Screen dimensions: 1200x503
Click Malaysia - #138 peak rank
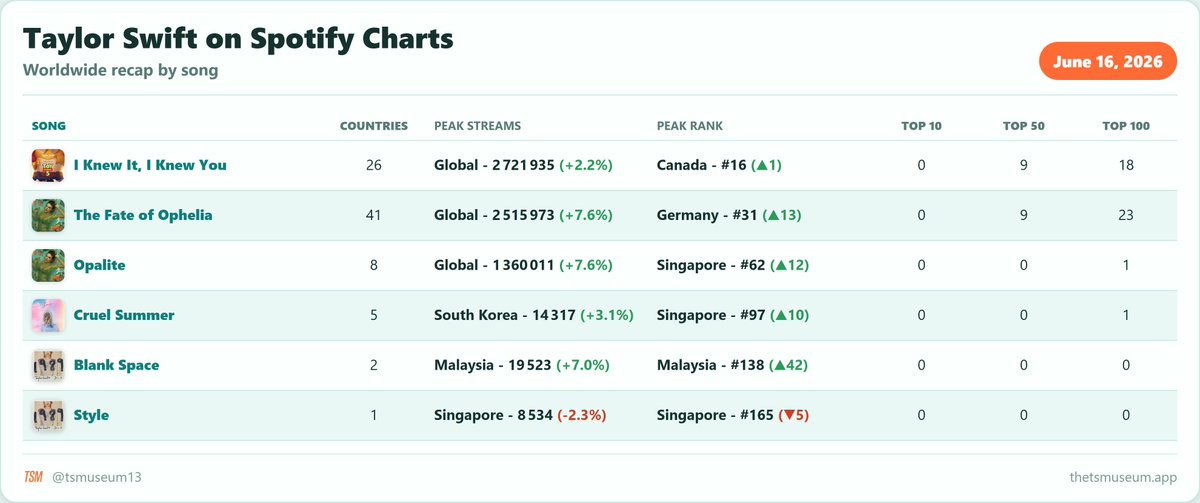point(732,365)
